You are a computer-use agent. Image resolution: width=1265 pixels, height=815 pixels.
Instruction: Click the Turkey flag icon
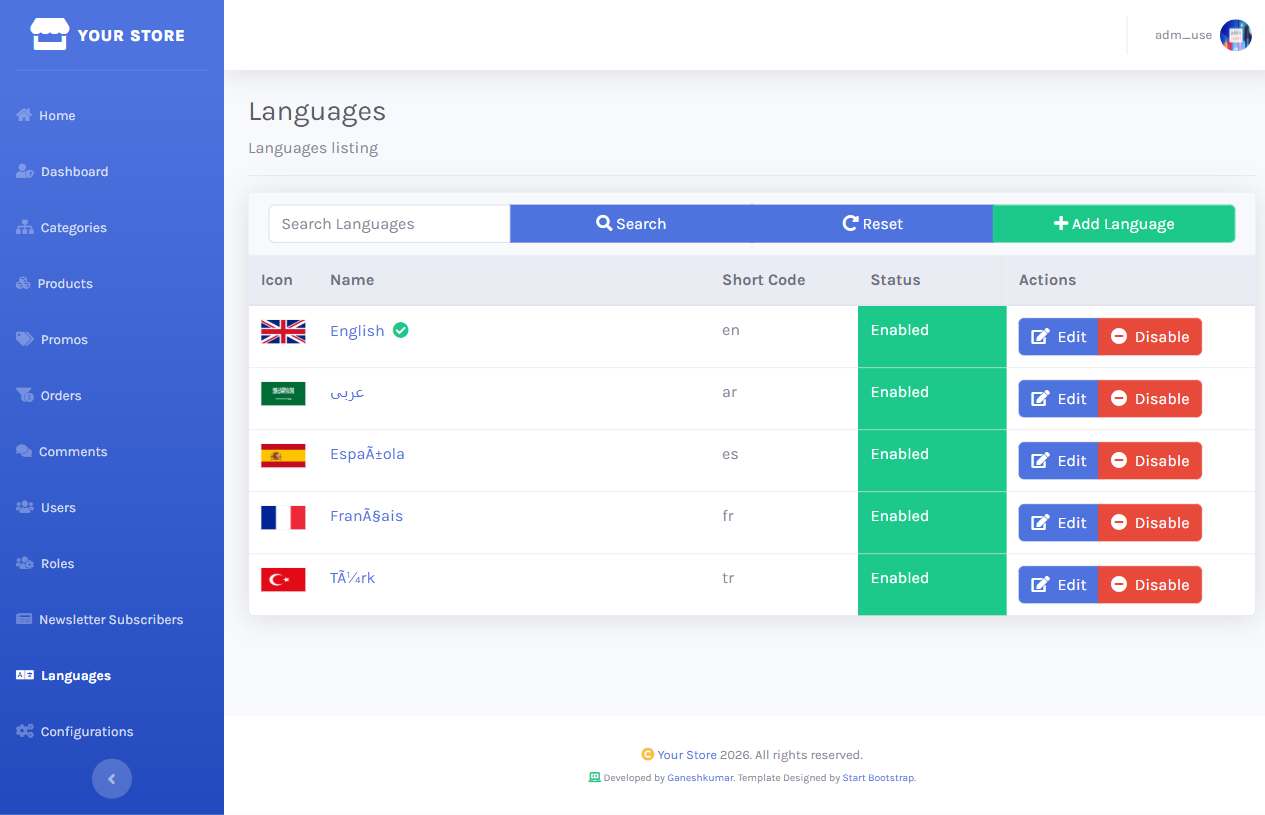(283, 580)
